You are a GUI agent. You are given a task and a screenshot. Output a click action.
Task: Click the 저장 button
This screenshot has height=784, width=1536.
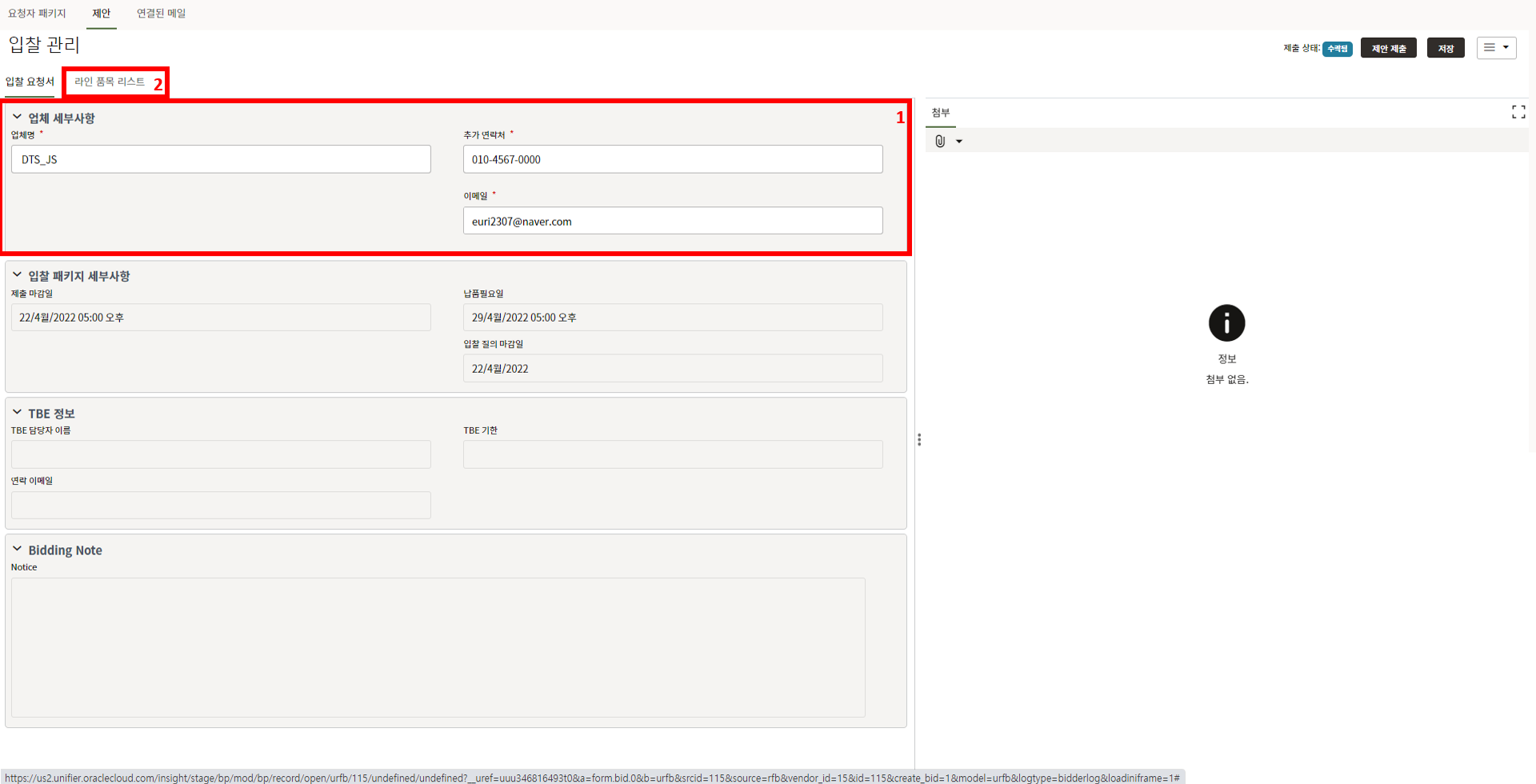[1445, 49]
